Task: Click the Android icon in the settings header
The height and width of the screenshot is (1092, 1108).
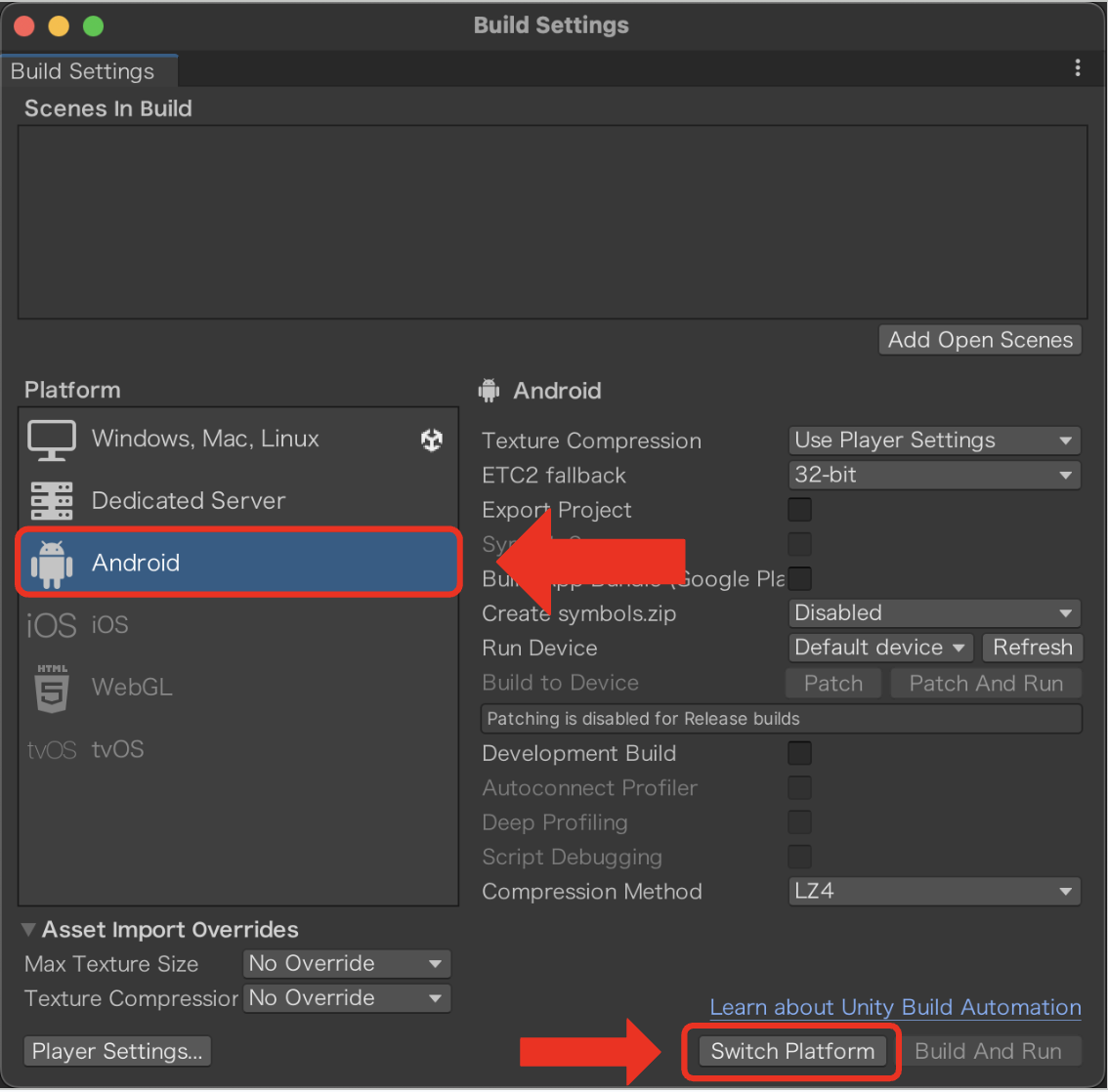Action: coord(489,391)
